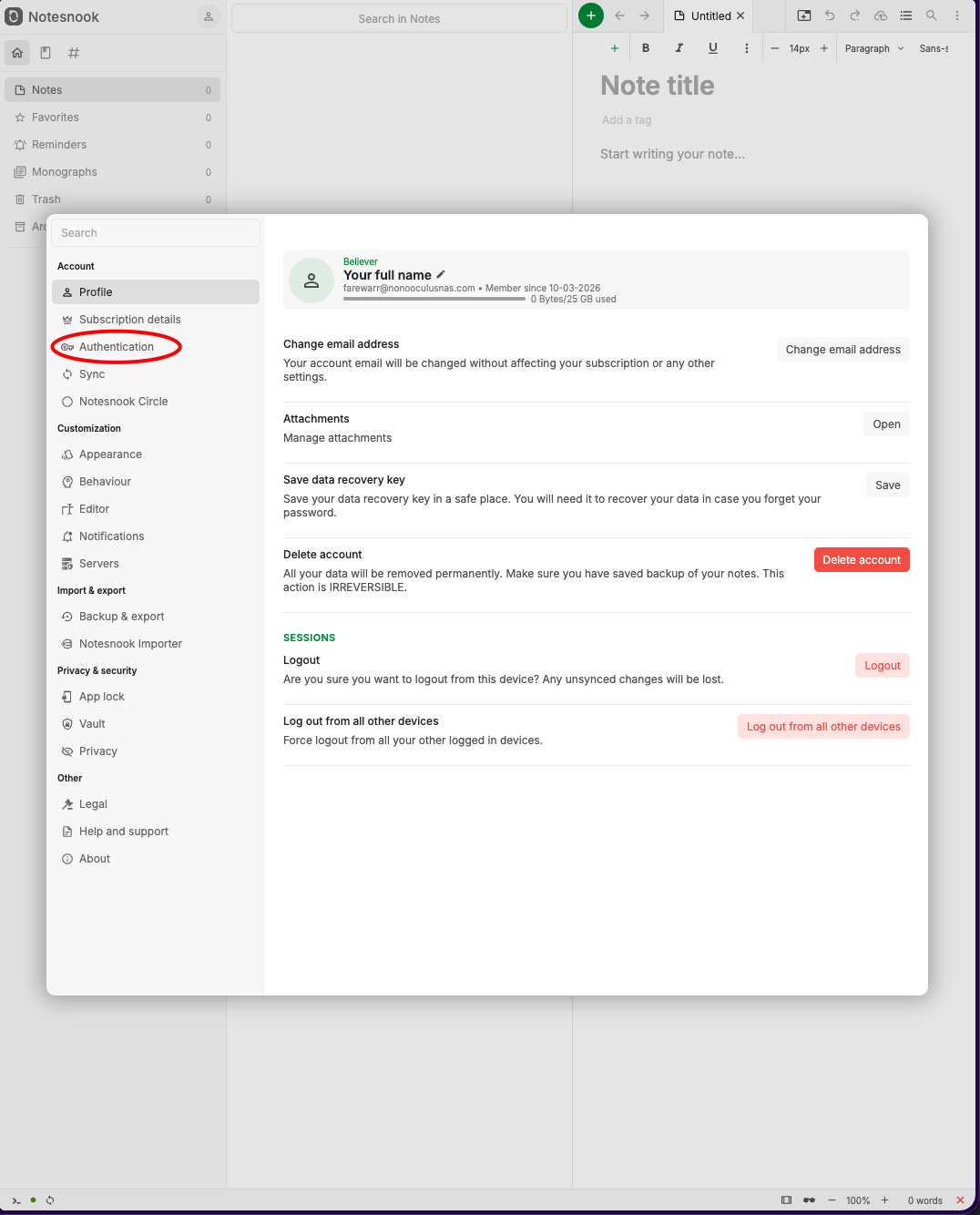Open Help and support settings
The image size is (980, 1215).
(x=156, y=832)
